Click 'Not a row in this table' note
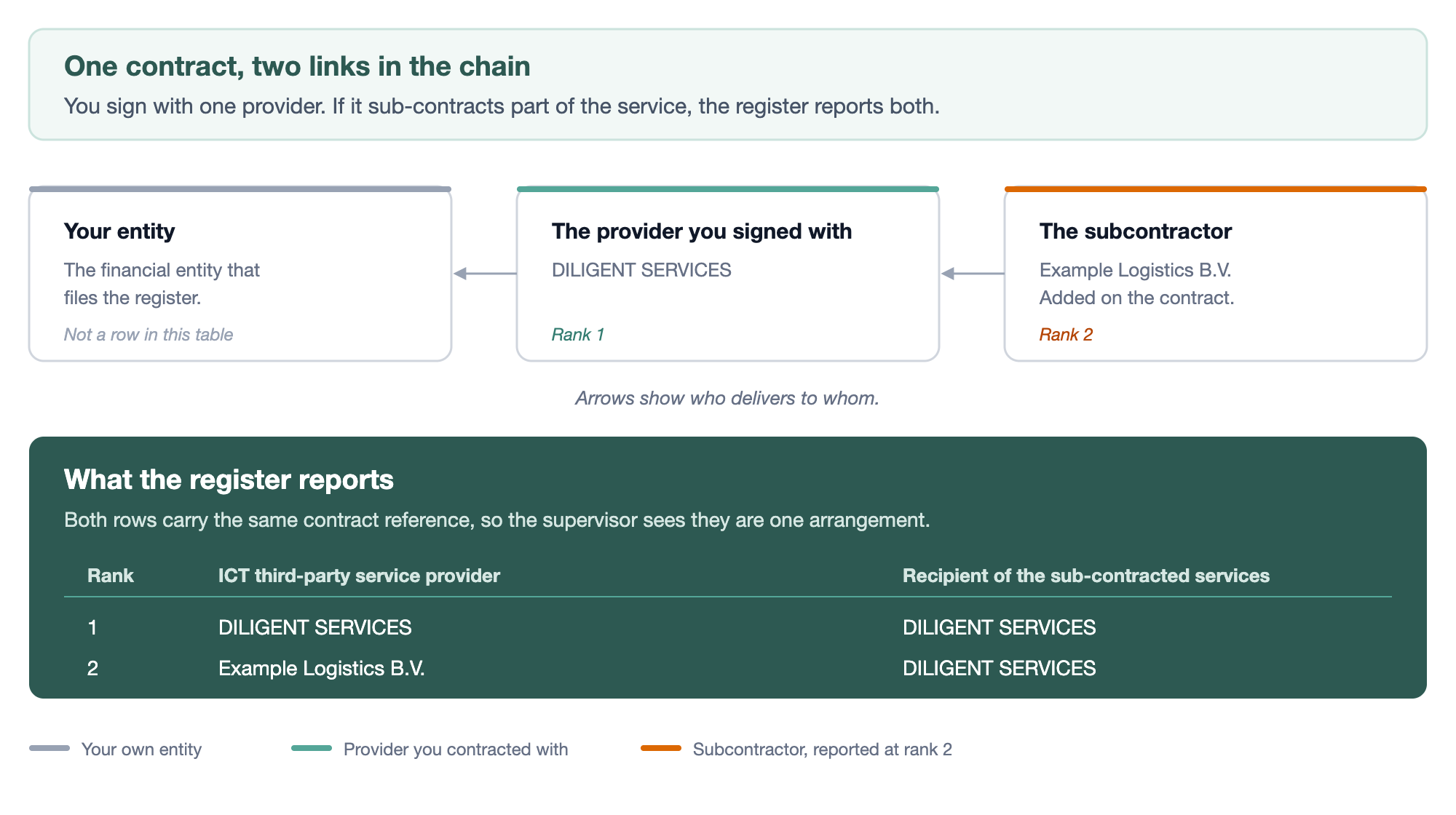The height and width of the screenshot is (815, 1456). point(149,335)
